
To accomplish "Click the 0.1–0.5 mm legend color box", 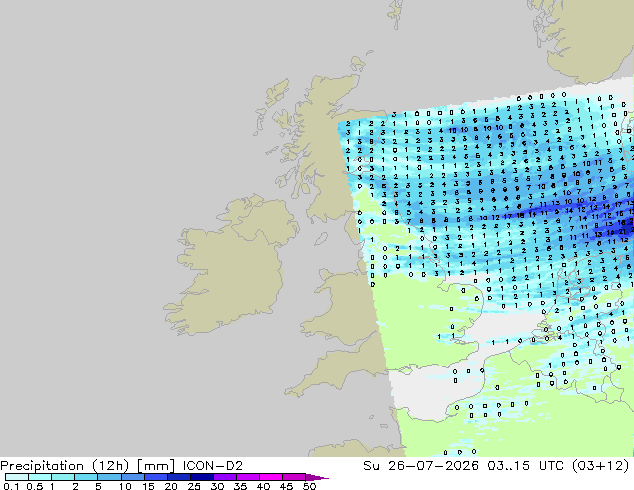I will tap(17, 477).
